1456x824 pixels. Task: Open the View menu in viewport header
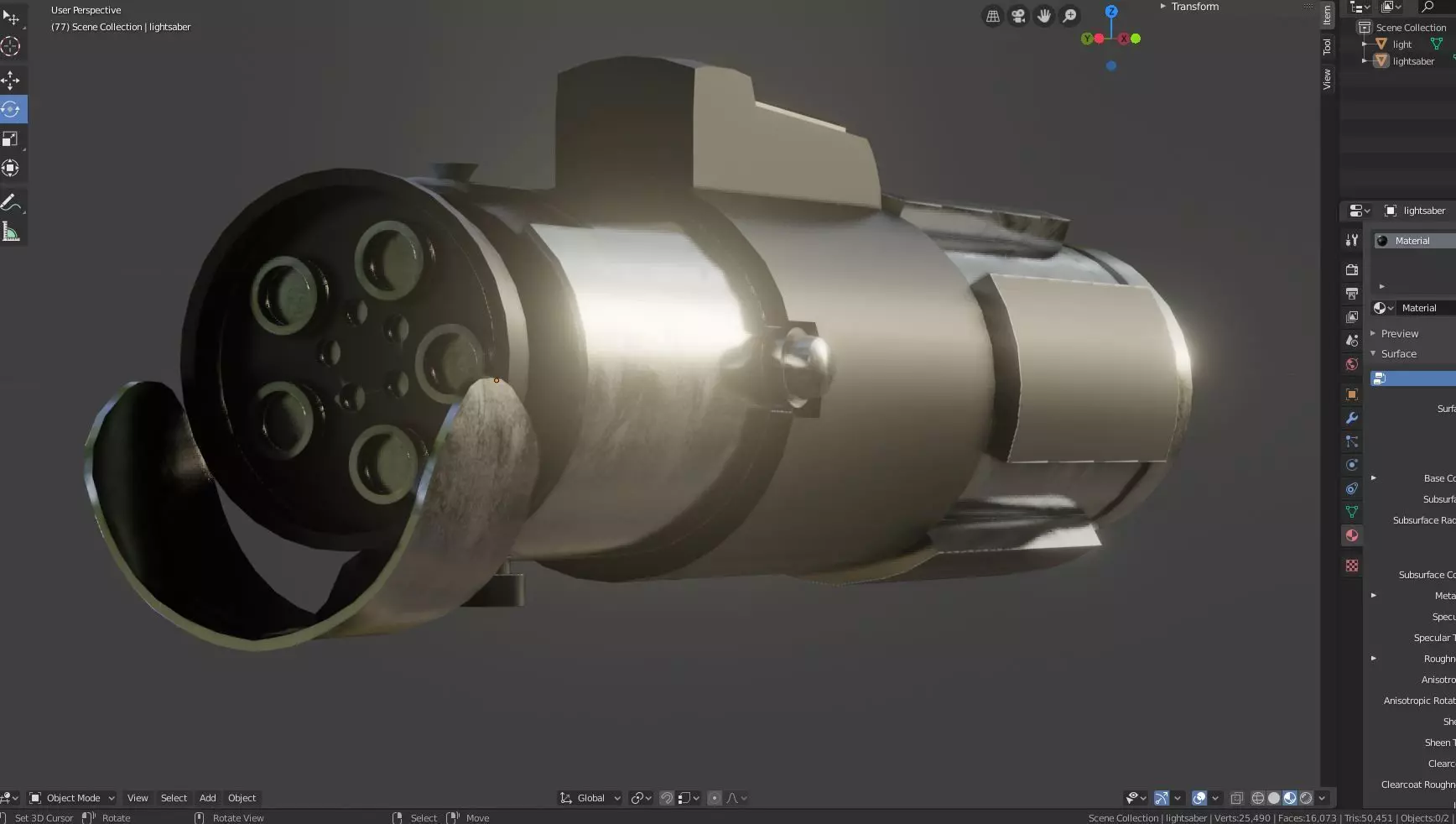click(x=138, y=798)
